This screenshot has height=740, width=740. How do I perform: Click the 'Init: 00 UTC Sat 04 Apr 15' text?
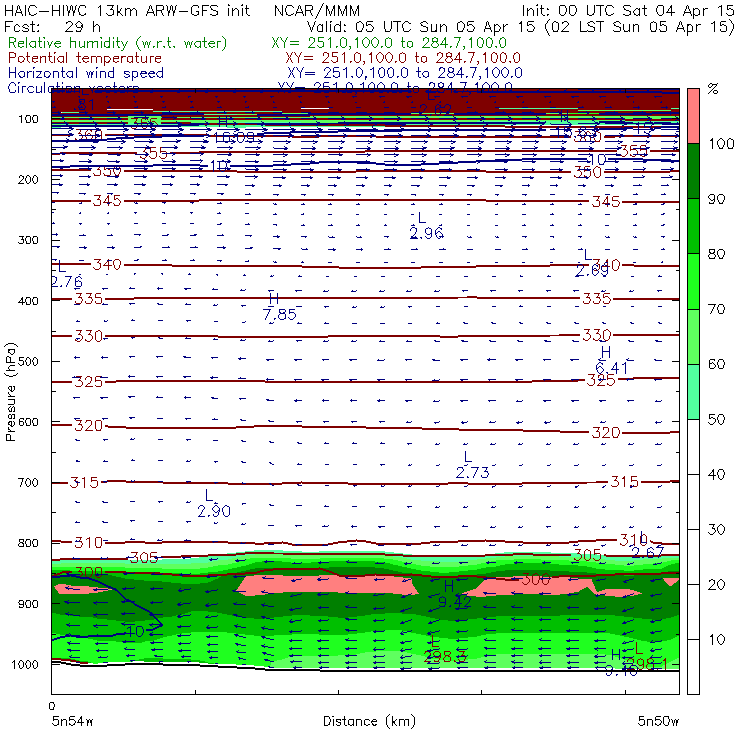pyautogui.click(x=627, y=10)
